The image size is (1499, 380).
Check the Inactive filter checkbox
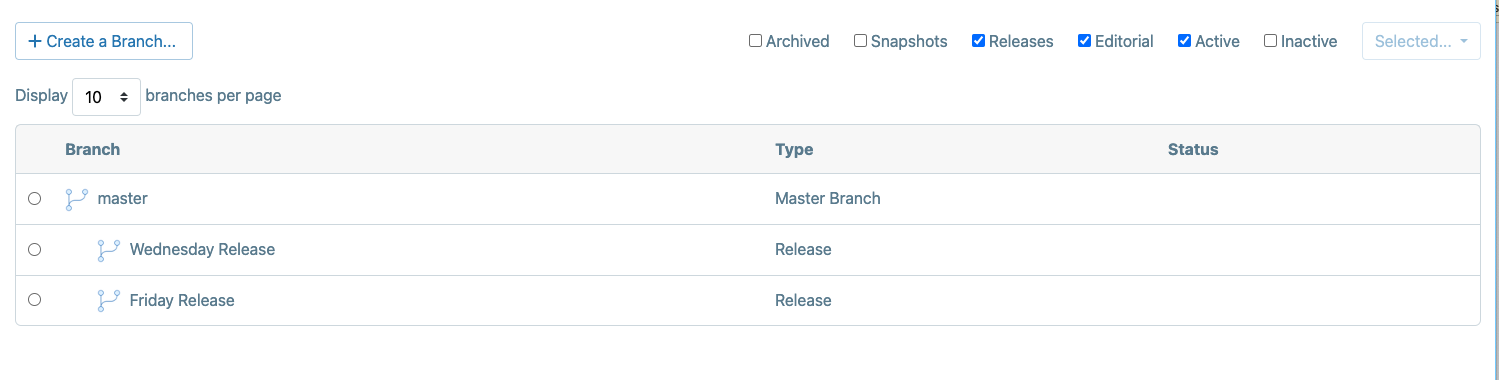point(1270,41)
